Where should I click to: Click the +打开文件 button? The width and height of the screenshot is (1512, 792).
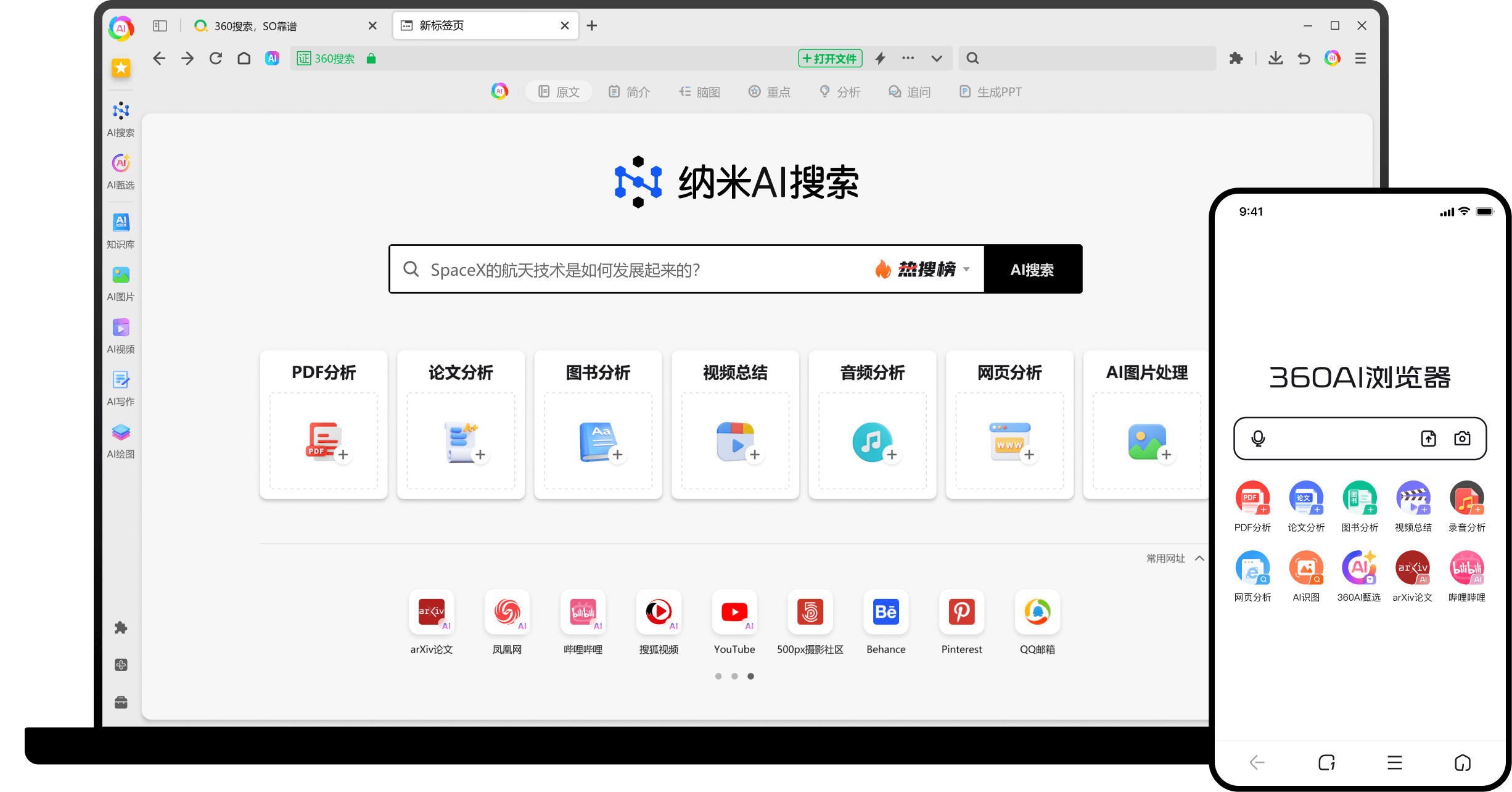click(x=830, y=59)
